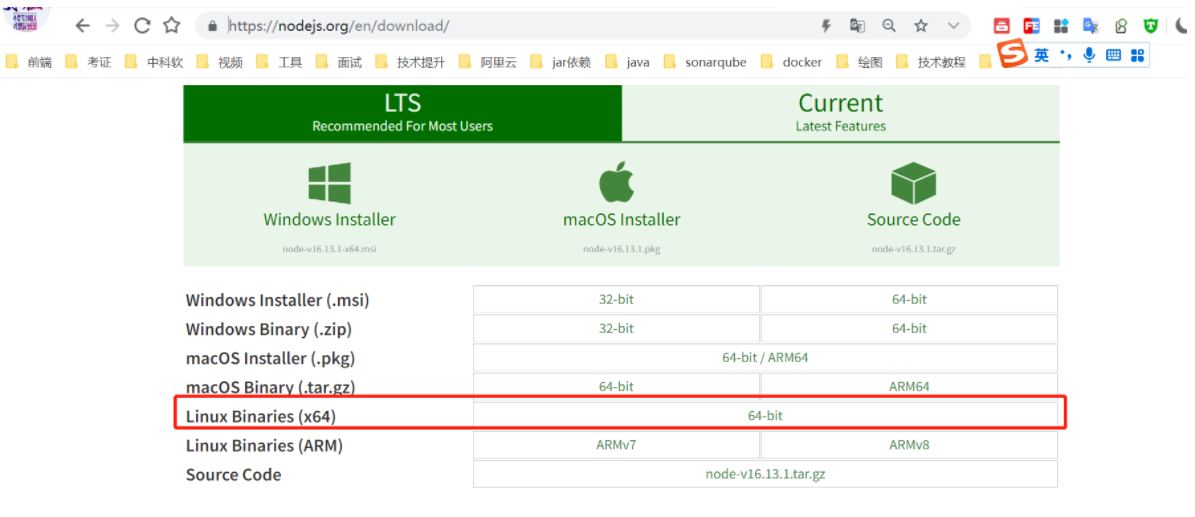Viewport: 1195px width, 517px height.
Task: Click the Source Code link under cube
Action: pos(913,220)
